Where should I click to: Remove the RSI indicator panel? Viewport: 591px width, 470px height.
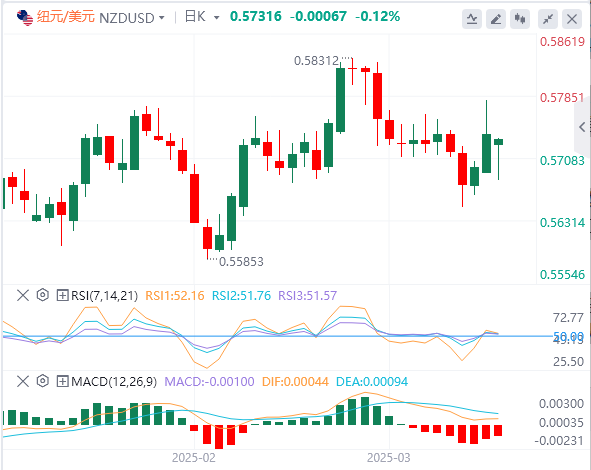(23, 295)
